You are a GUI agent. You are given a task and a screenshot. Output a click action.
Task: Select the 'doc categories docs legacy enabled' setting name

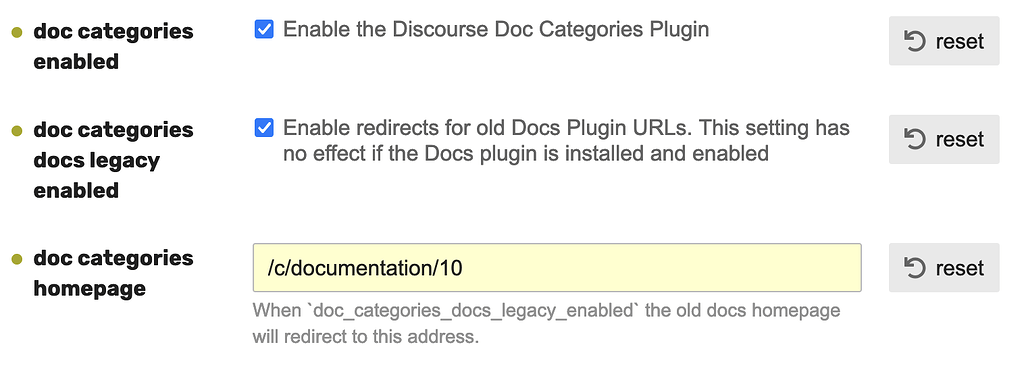[x=113, y=160]
